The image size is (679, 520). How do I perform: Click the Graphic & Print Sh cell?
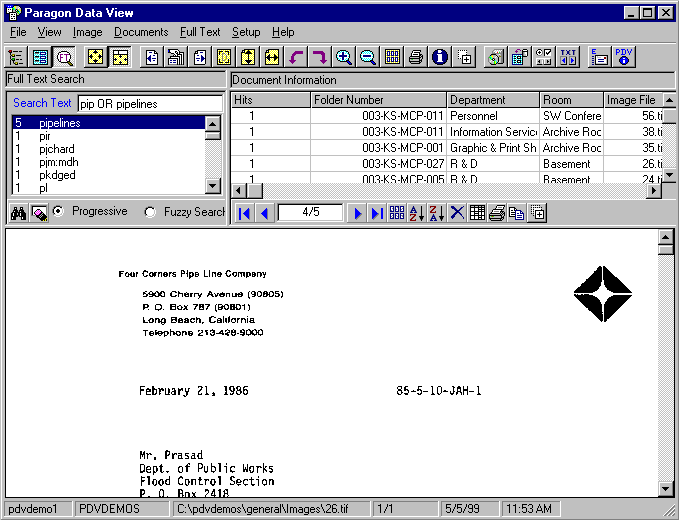pos(493,148)
